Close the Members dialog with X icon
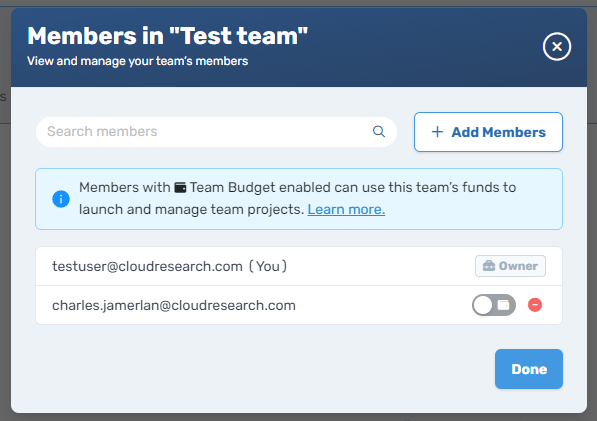This screenshot has width=597, height=421. point(557,46)
